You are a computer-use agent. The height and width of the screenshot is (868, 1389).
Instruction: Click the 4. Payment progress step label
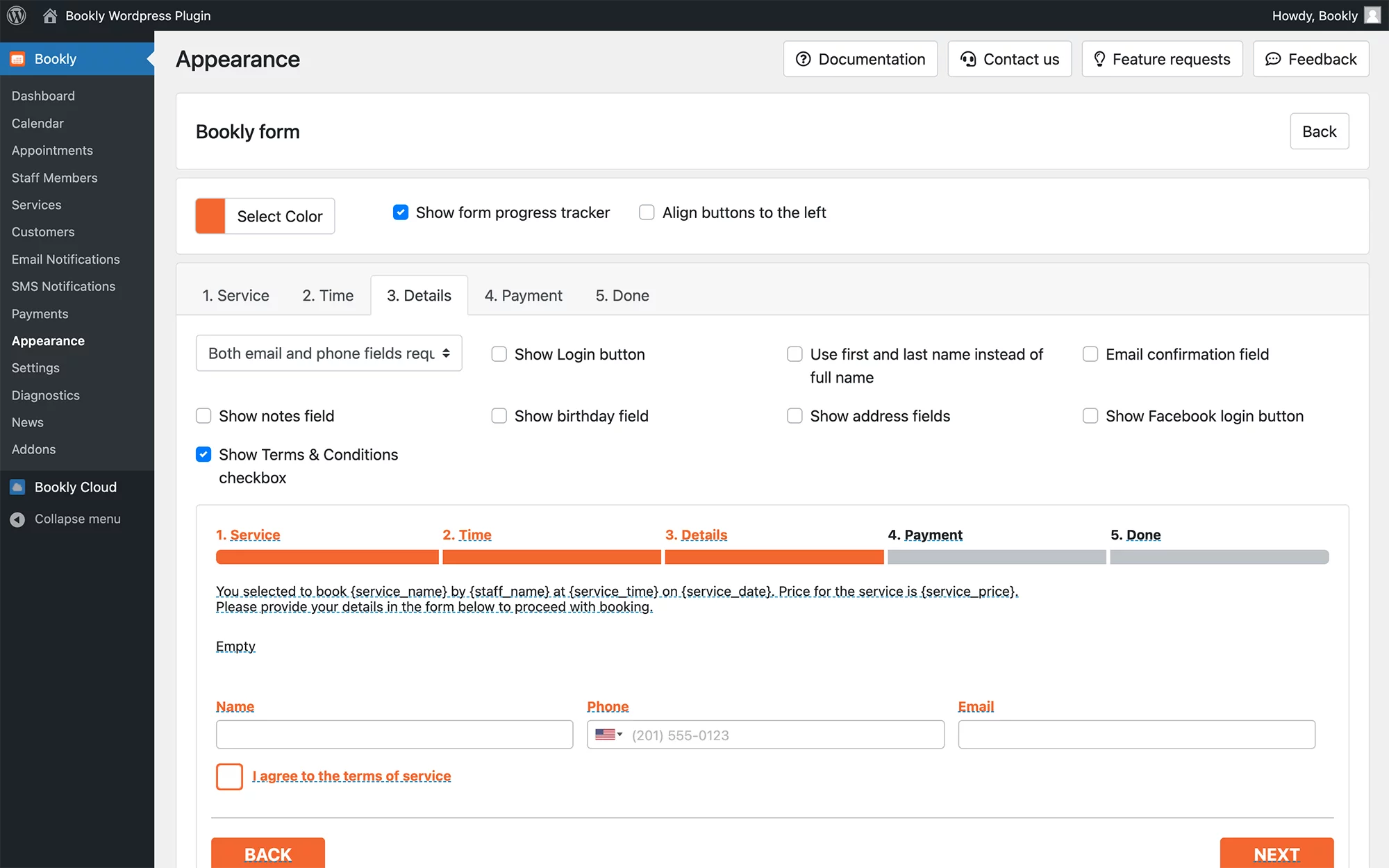(x=925, y=535)
